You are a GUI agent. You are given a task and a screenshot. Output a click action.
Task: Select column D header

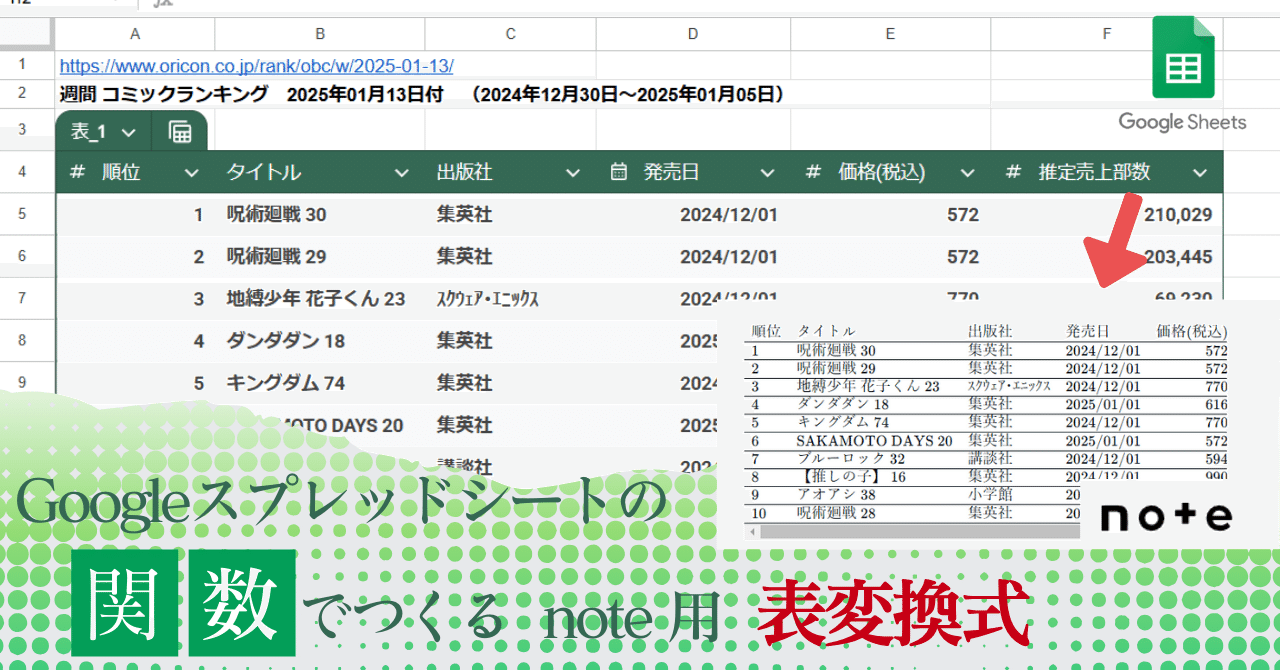[x=693, y=34]
